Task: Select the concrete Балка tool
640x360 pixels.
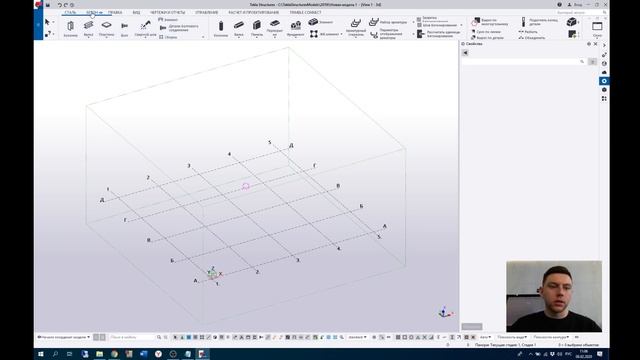Action: click(x=239, y=29)
